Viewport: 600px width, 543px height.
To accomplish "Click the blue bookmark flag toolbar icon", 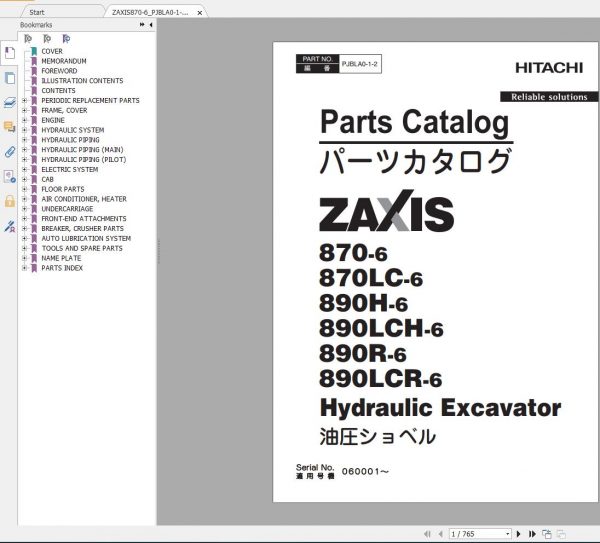I will tap(66, 39).
